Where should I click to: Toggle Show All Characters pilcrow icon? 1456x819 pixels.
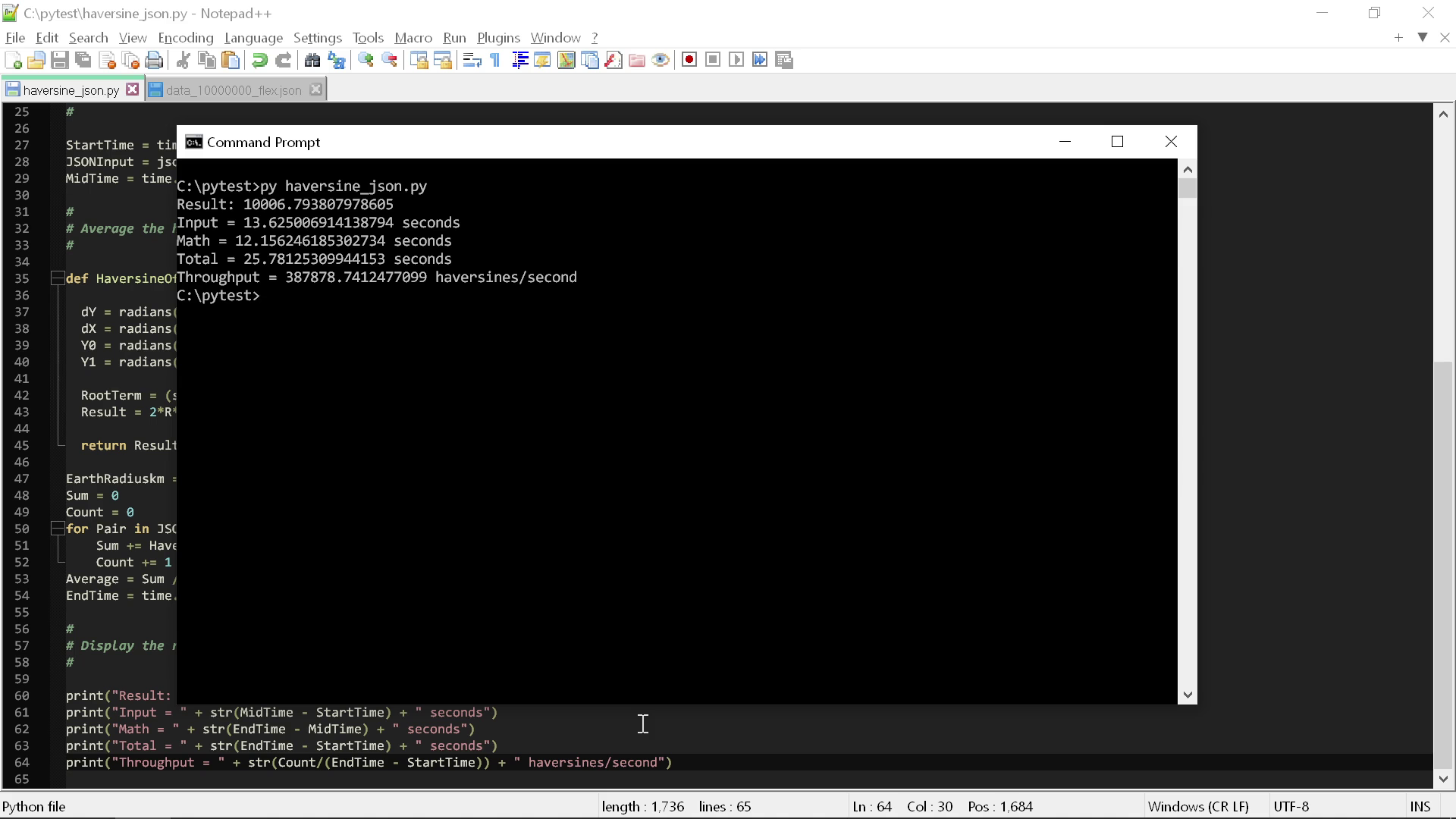(x=495, y=61)
